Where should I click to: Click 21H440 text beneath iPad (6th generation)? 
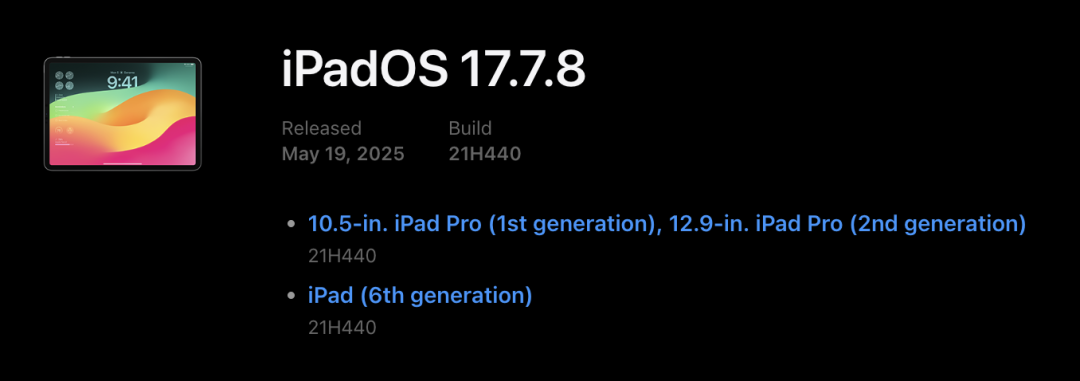342,327
